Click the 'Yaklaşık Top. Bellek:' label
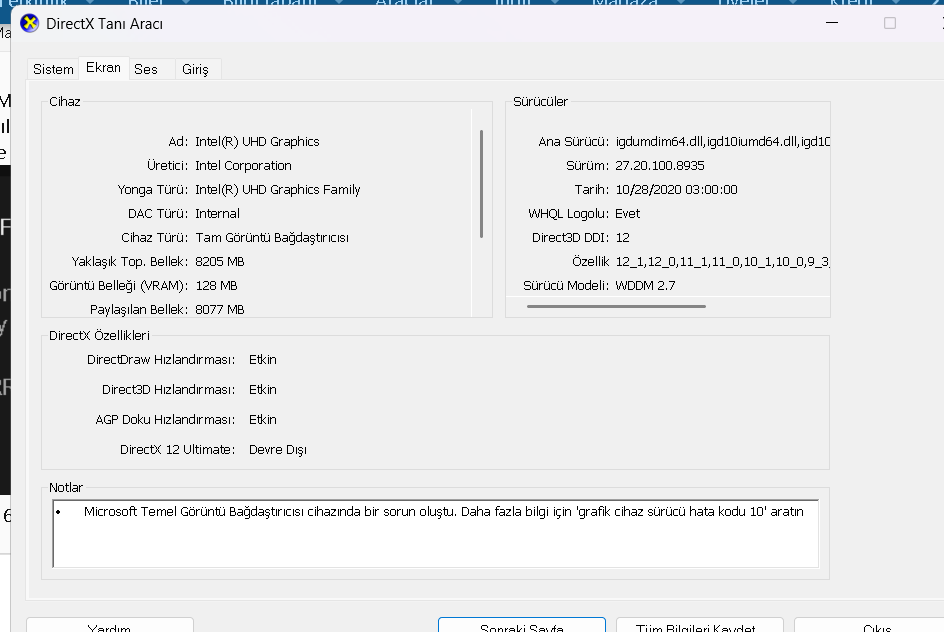 point(129,262)
